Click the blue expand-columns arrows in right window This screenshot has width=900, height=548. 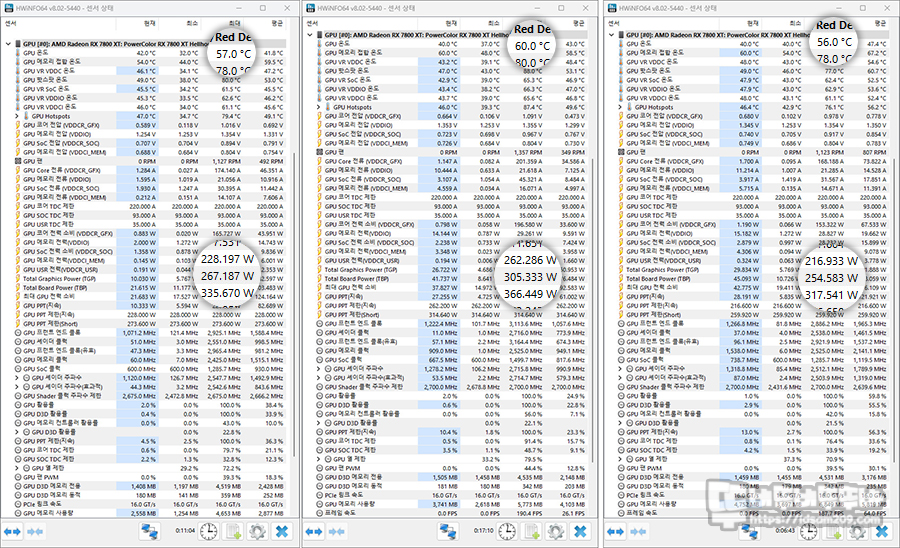coord(615,532)
